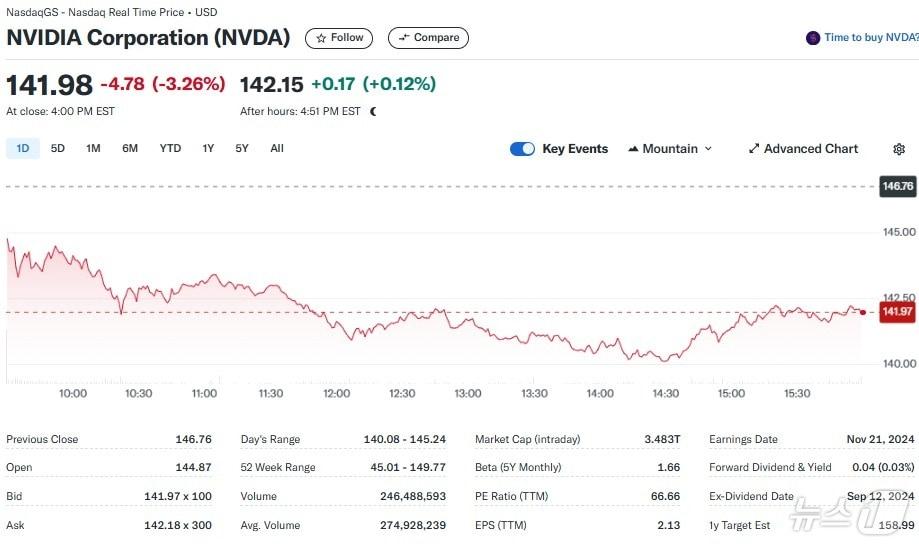Click the Advanced Chart expand-arrows icon
919x547 pixels.
pyautogui.click(x=754, y=149)
